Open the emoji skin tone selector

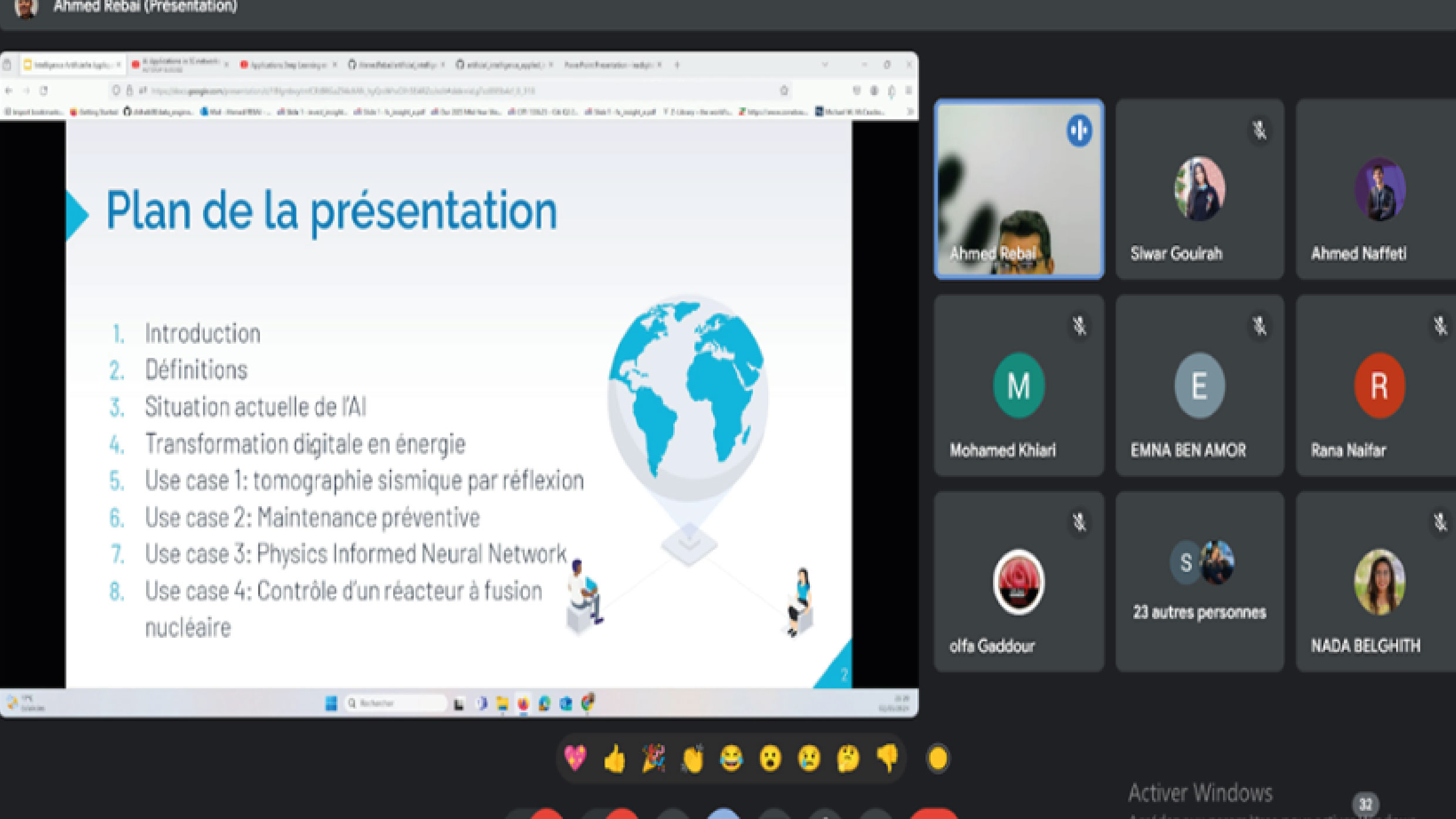click(938, 759)
